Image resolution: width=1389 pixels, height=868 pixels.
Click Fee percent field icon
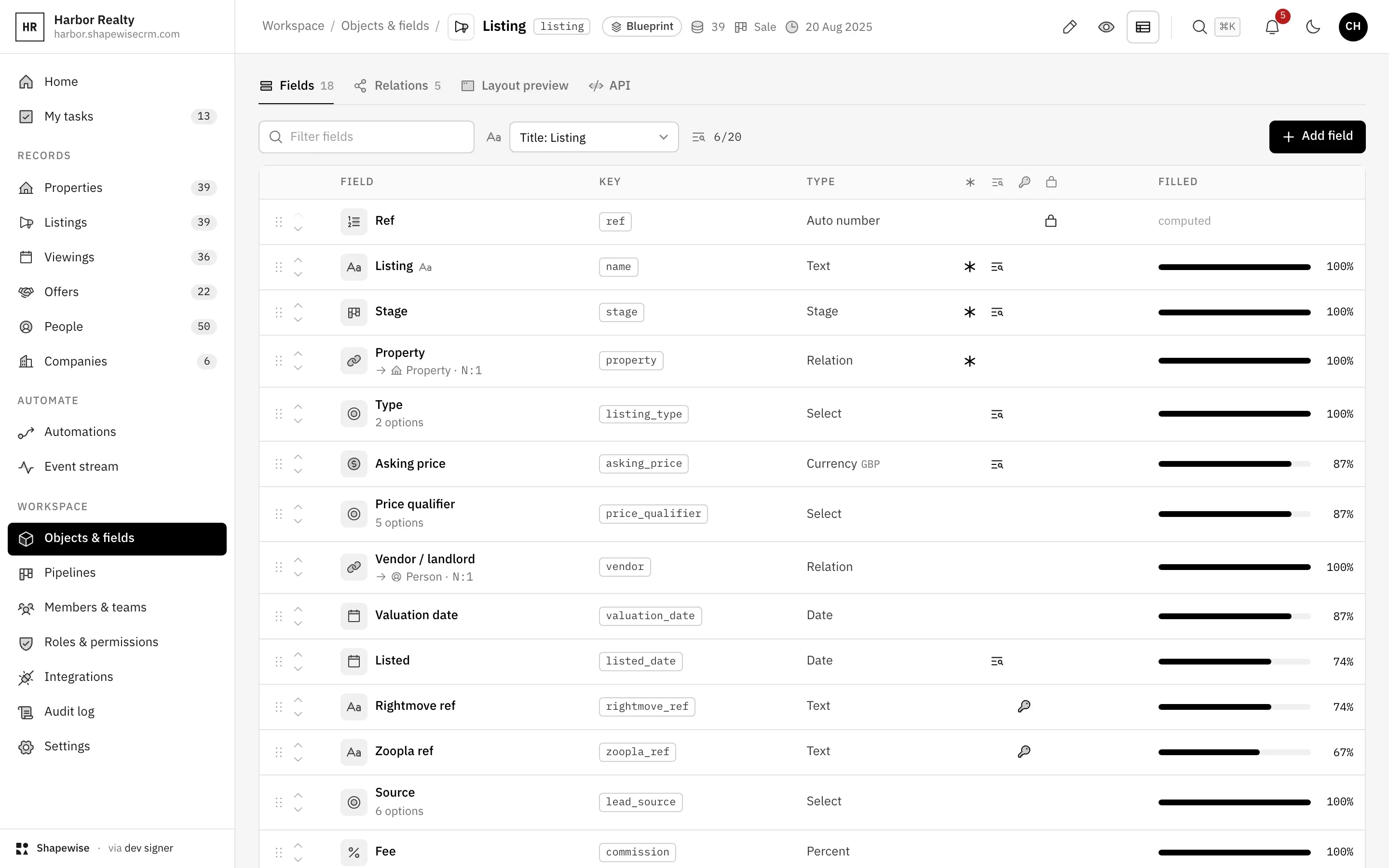tap(354, 853)
